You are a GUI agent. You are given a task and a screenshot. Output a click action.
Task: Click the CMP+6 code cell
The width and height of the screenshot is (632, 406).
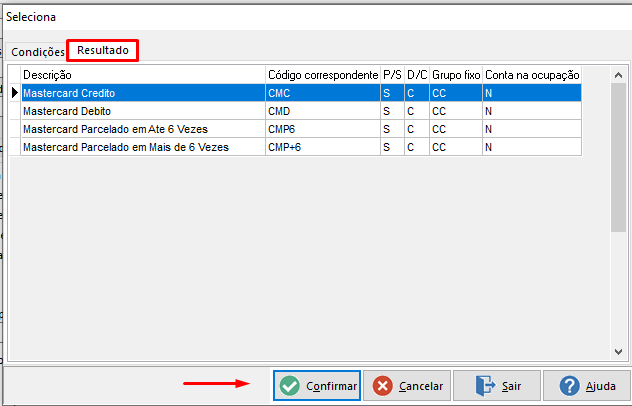point(323,148)
